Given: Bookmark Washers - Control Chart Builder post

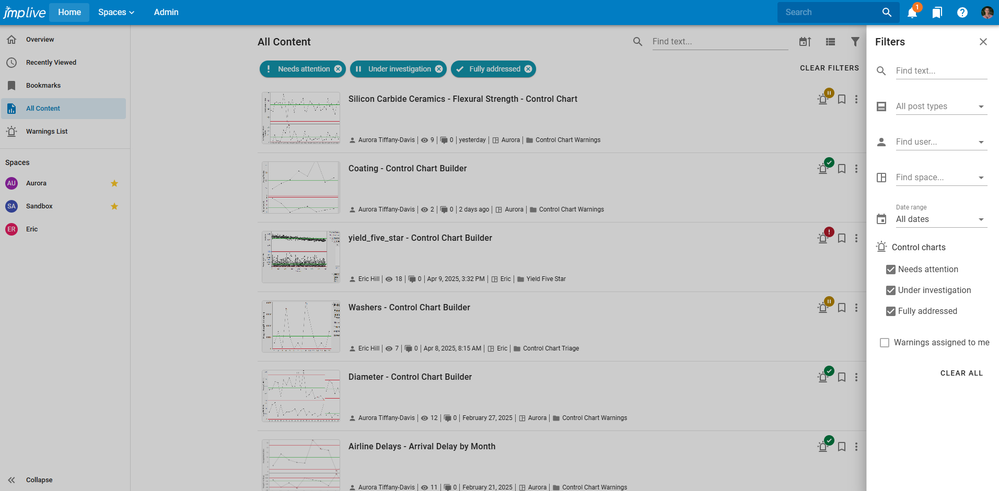Looking at the screenshot, I should click(842, 308).
